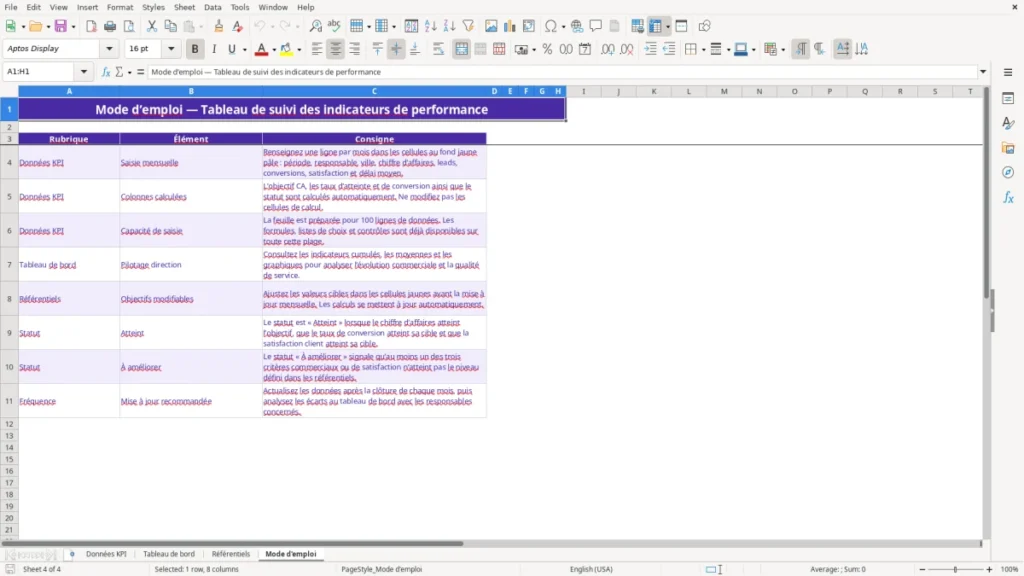
Task: Click the Clone Formatting paintbrush icon
Action: coord(219,26)
